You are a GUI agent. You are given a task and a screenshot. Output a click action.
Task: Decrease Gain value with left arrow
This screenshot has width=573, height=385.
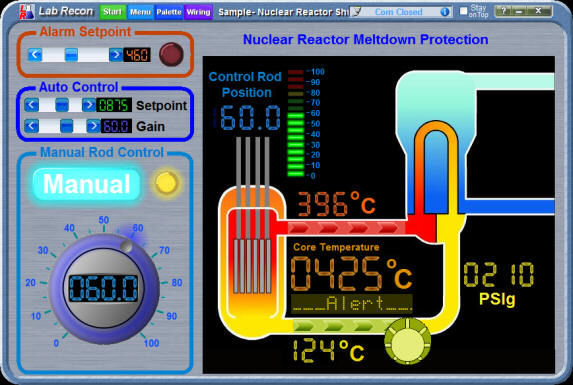pos(31,126)
